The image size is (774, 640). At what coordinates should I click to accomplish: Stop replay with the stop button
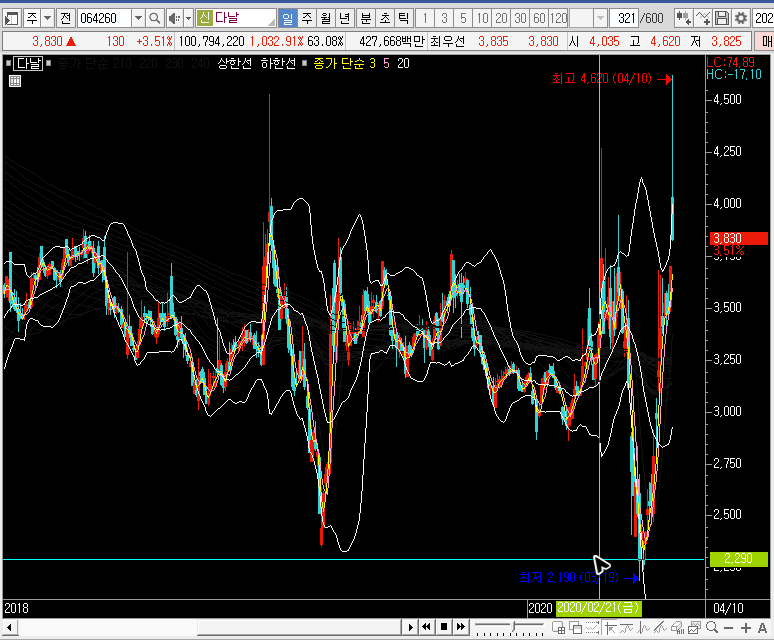(x=444, y=627)
